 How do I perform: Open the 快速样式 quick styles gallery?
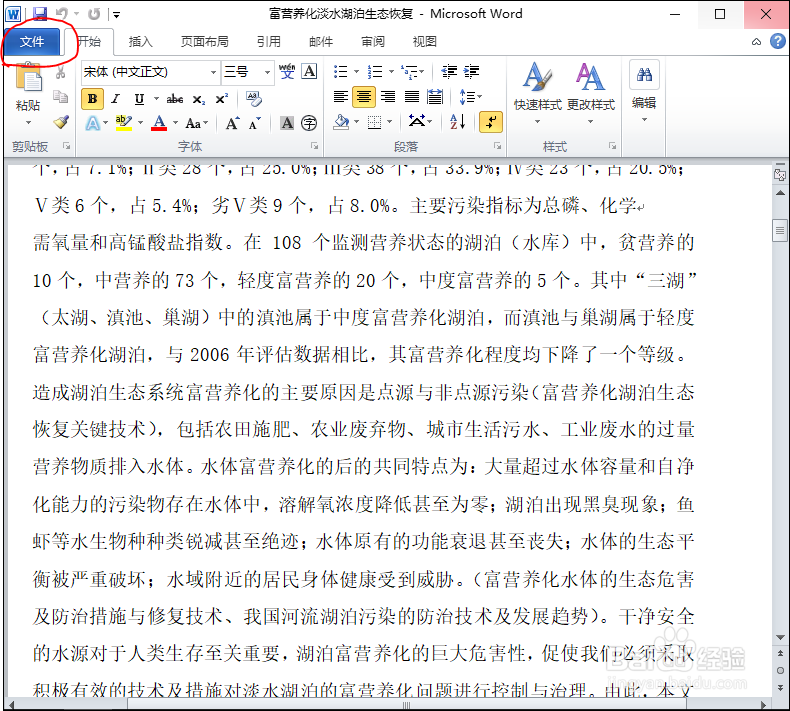(x=538, y=94)
